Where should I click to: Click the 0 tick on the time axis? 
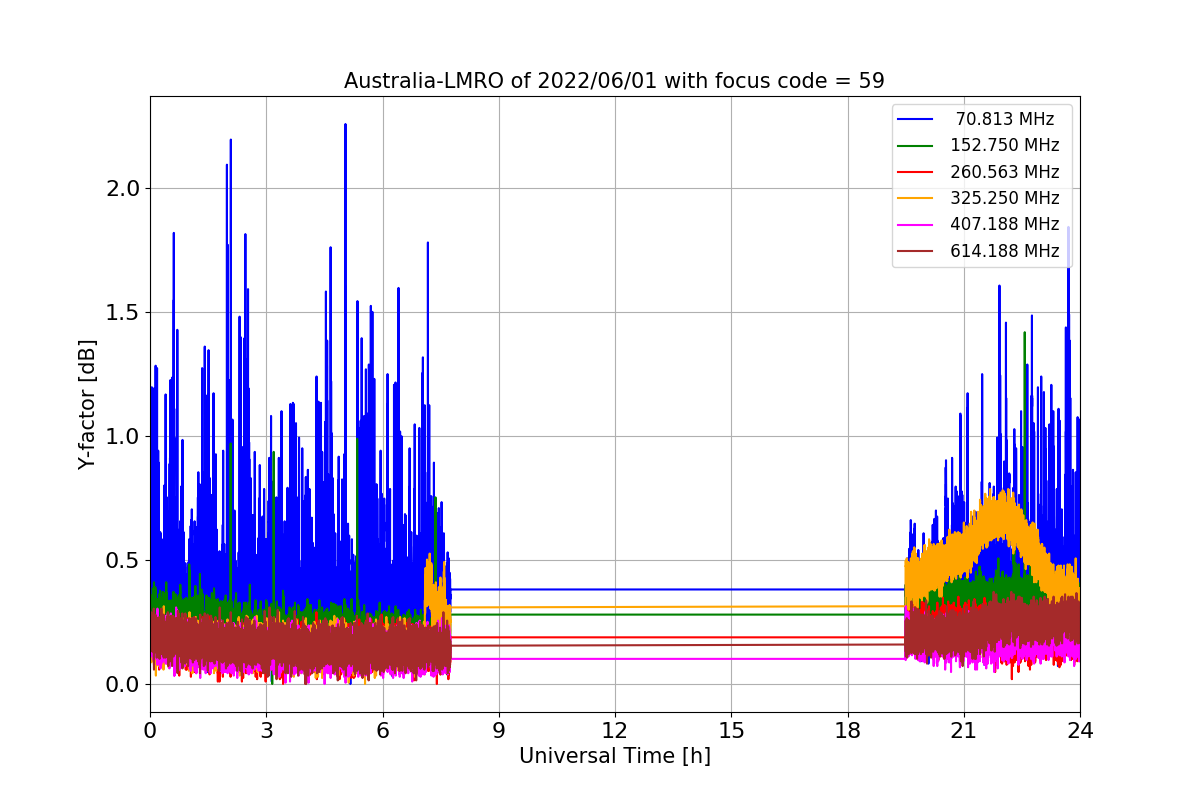click(150, 730)
